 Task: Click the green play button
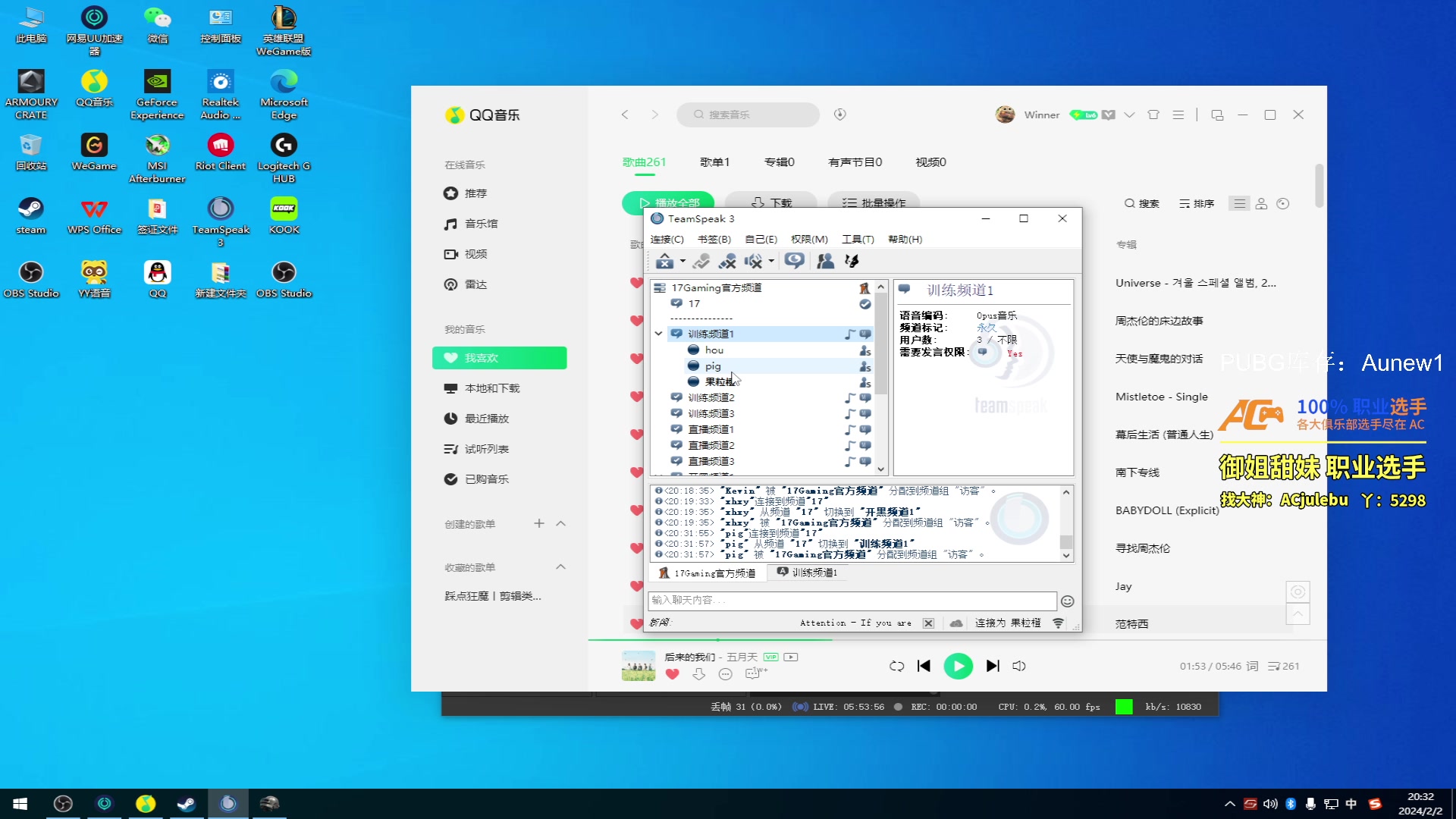tap(958, 666)
